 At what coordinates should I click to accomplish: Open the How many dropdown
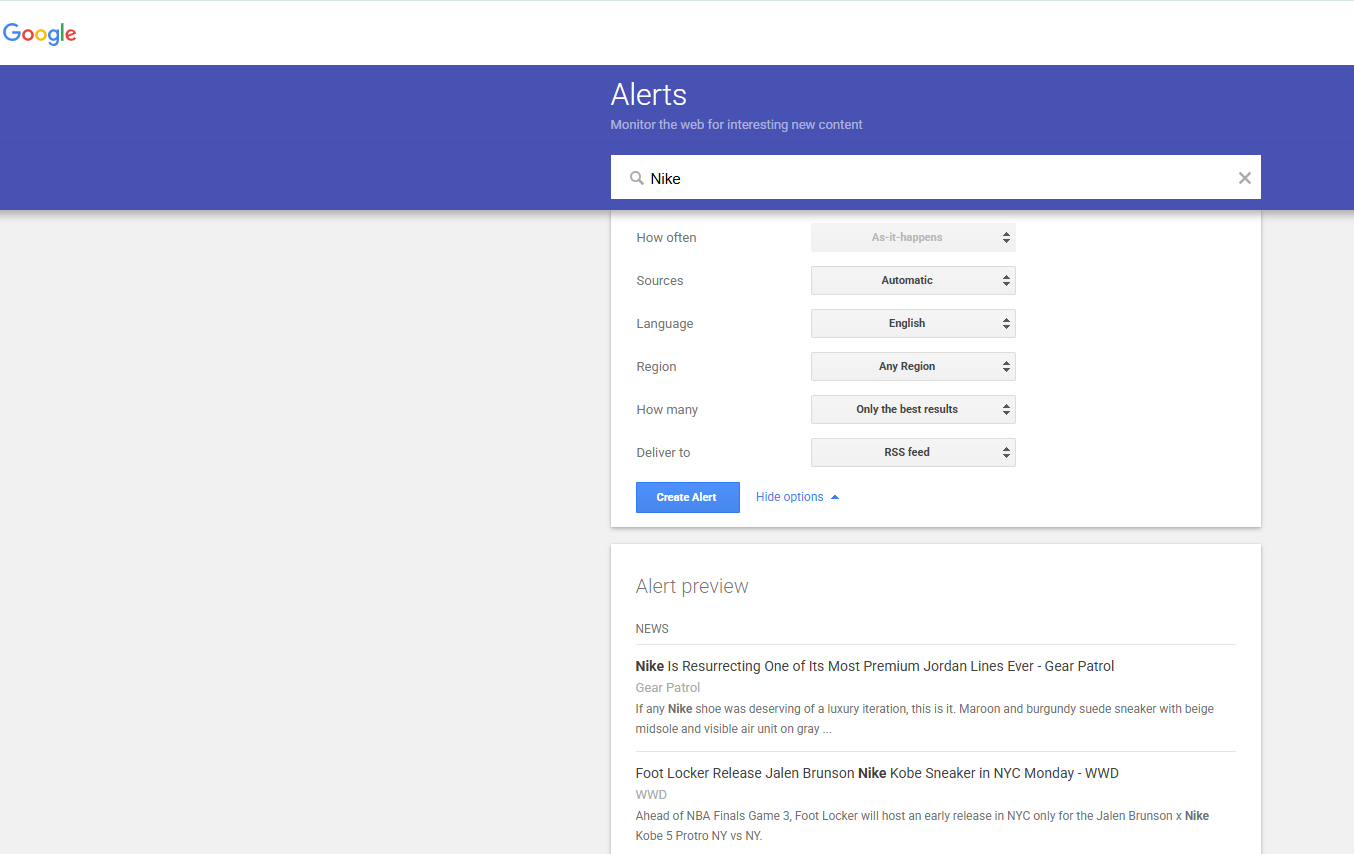pyautogui.click(x=913, y=410)
